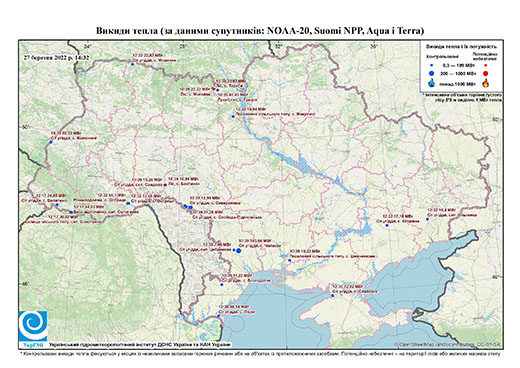Click the southernmost blue marker at 98.14 MW
The height and width of the screenshot is (368, 520).
(219, 316)
